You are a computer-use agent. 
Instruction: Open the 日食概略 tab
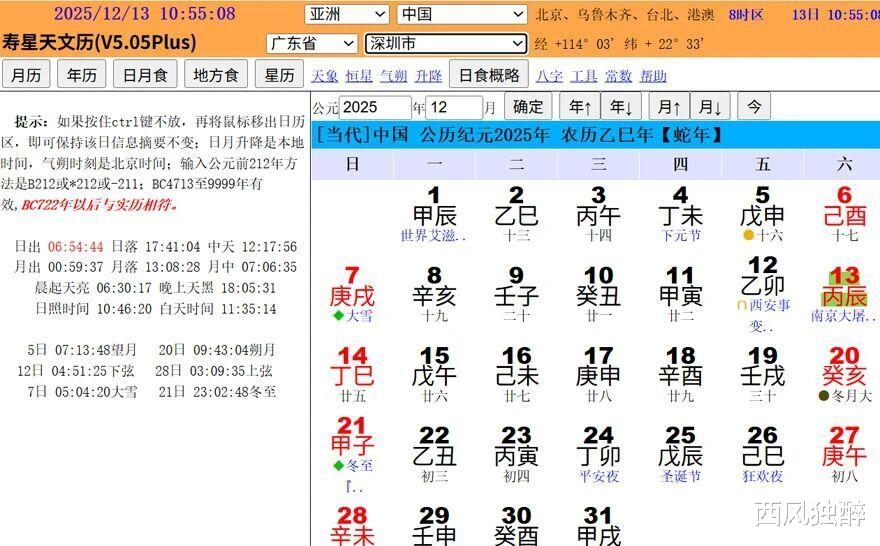[x=489, y=75]
